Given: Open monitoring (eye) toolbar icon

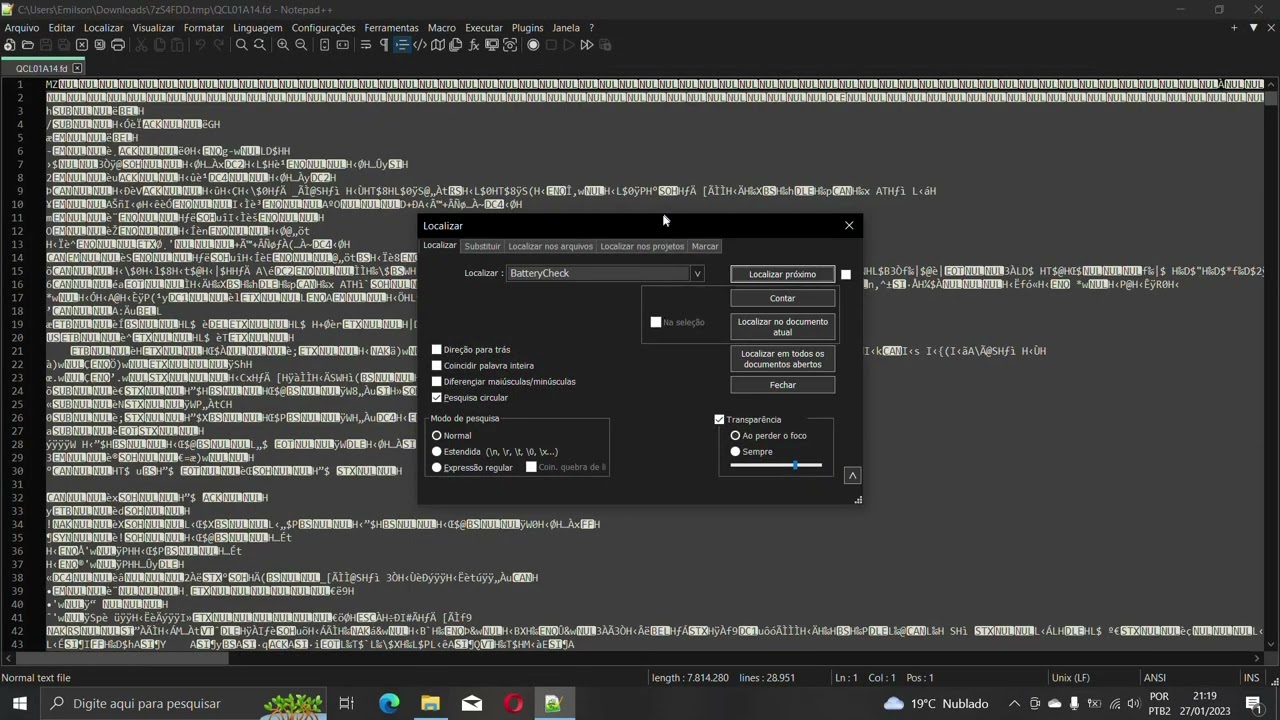Looking at the screenshot, I should pyautogui.click(x=510, y=45).
